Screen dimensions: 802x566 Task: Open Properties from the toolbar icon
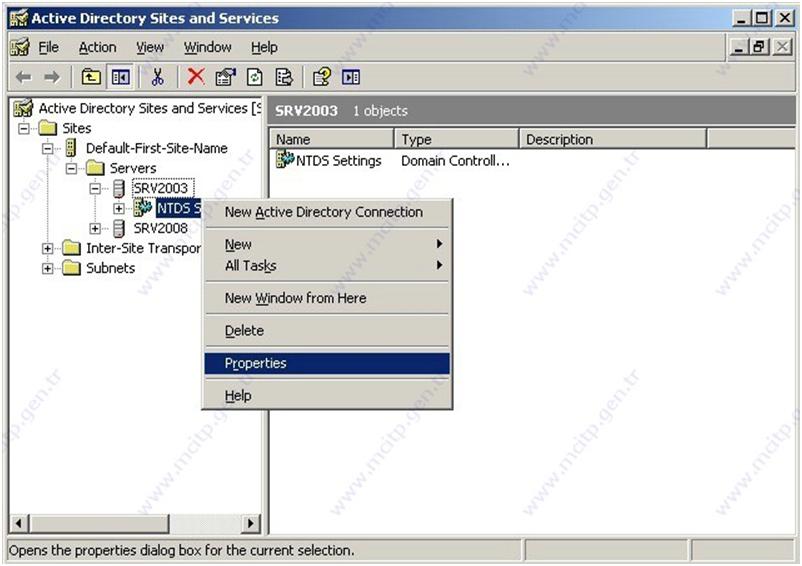point(226,77)
